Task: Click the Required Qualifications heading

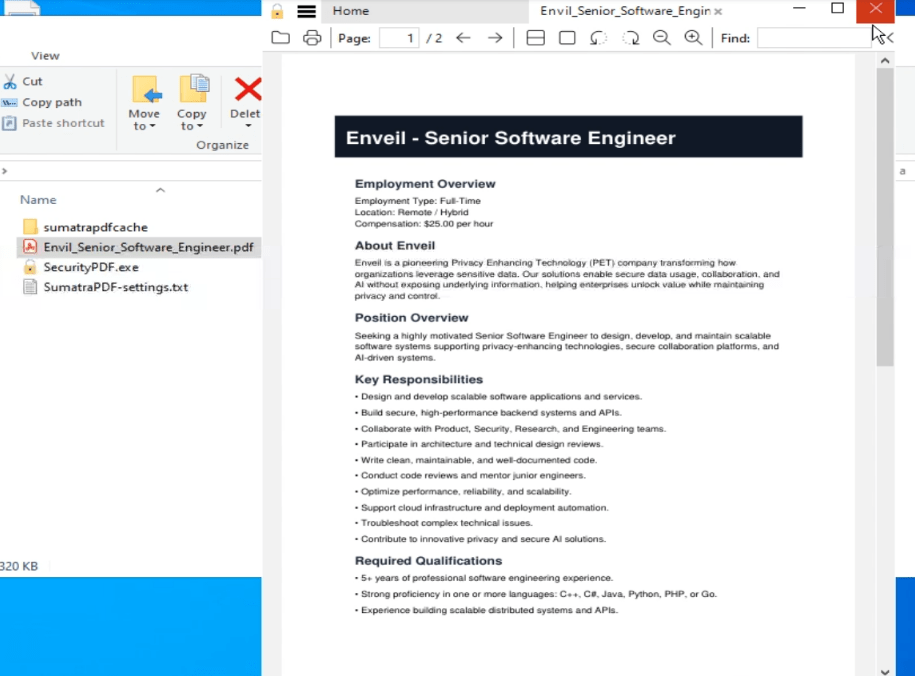Action: (428, 561)
